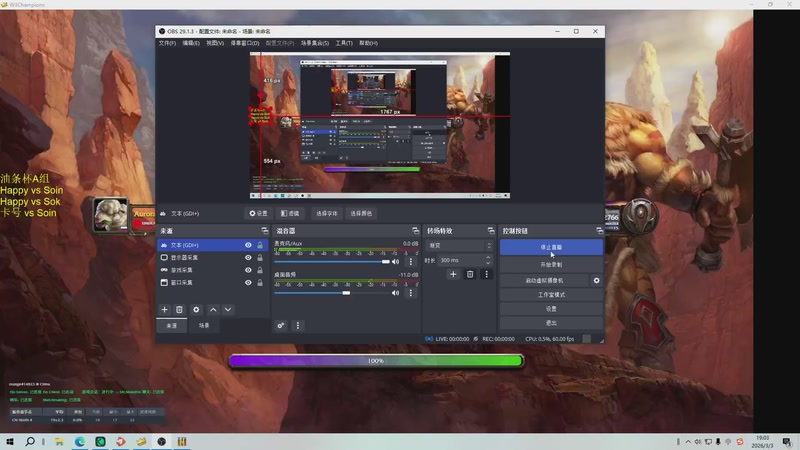Adjust the desktop audio (桌面音频) volume slider
This screenshot has height=450, width=800.
coord(346,293)
